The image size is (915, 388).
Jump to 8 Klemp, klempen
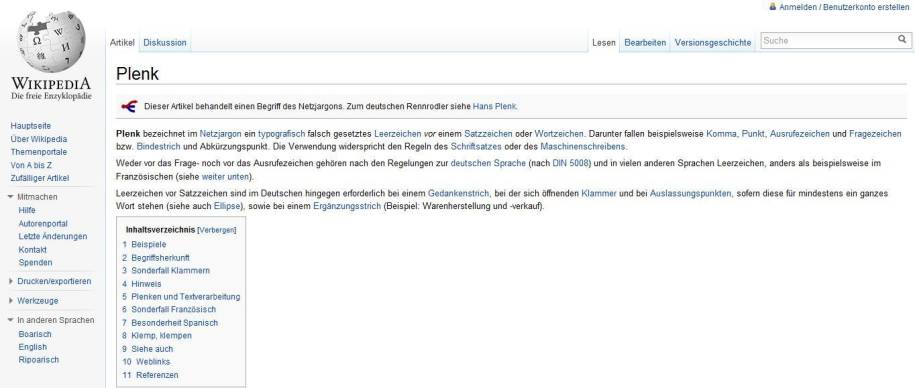click(x=157, y=335)
